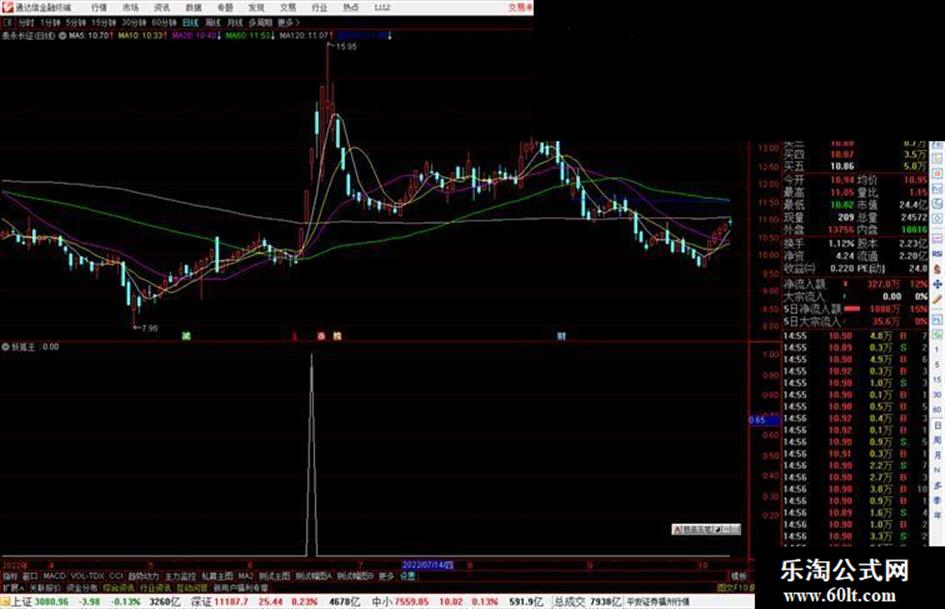Select the pencil drawing tool in sidebar
Screen dimensions: 945x609
click(x=937, y=300)
